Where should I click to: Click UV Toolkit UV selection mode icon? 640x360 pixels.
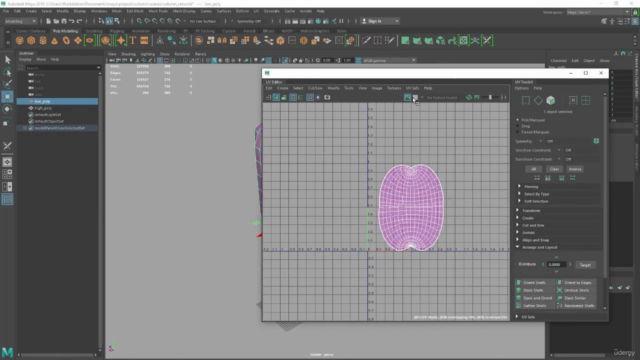[x=526, y=100]
